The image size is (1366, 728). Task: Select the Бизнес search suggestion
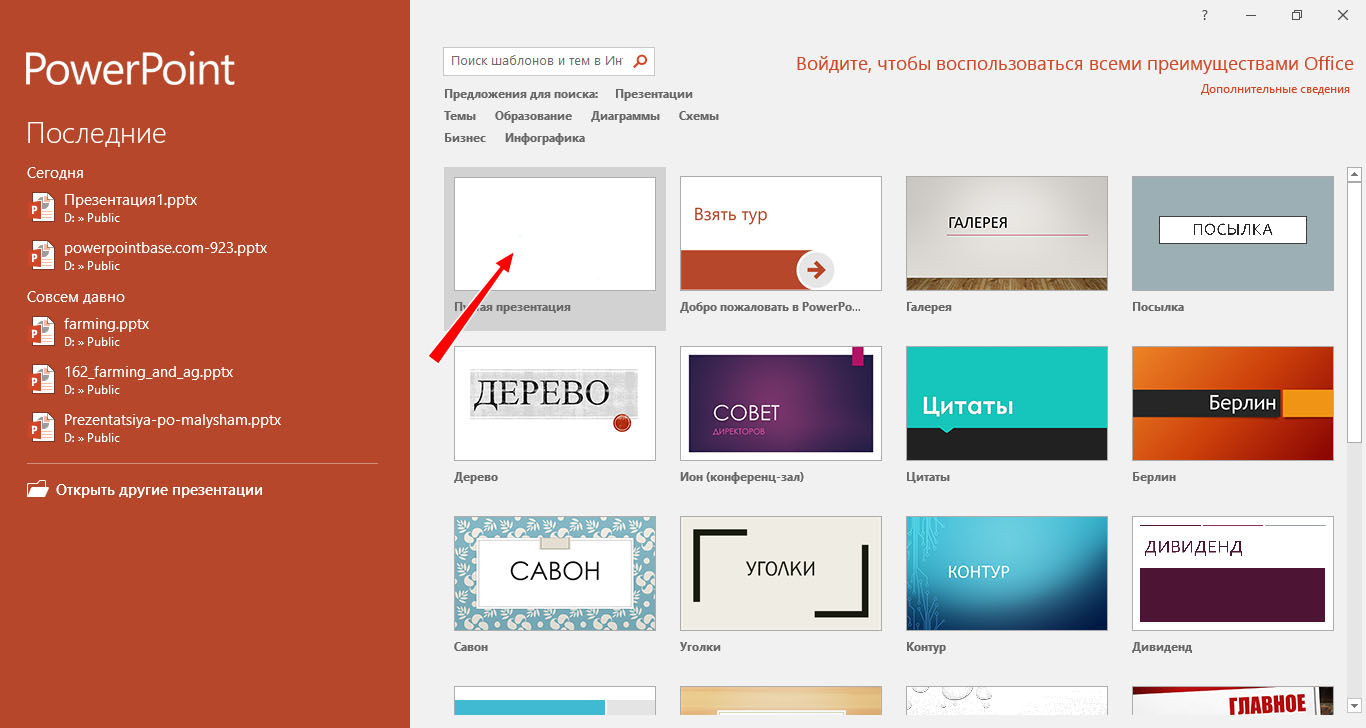point(465,138)
